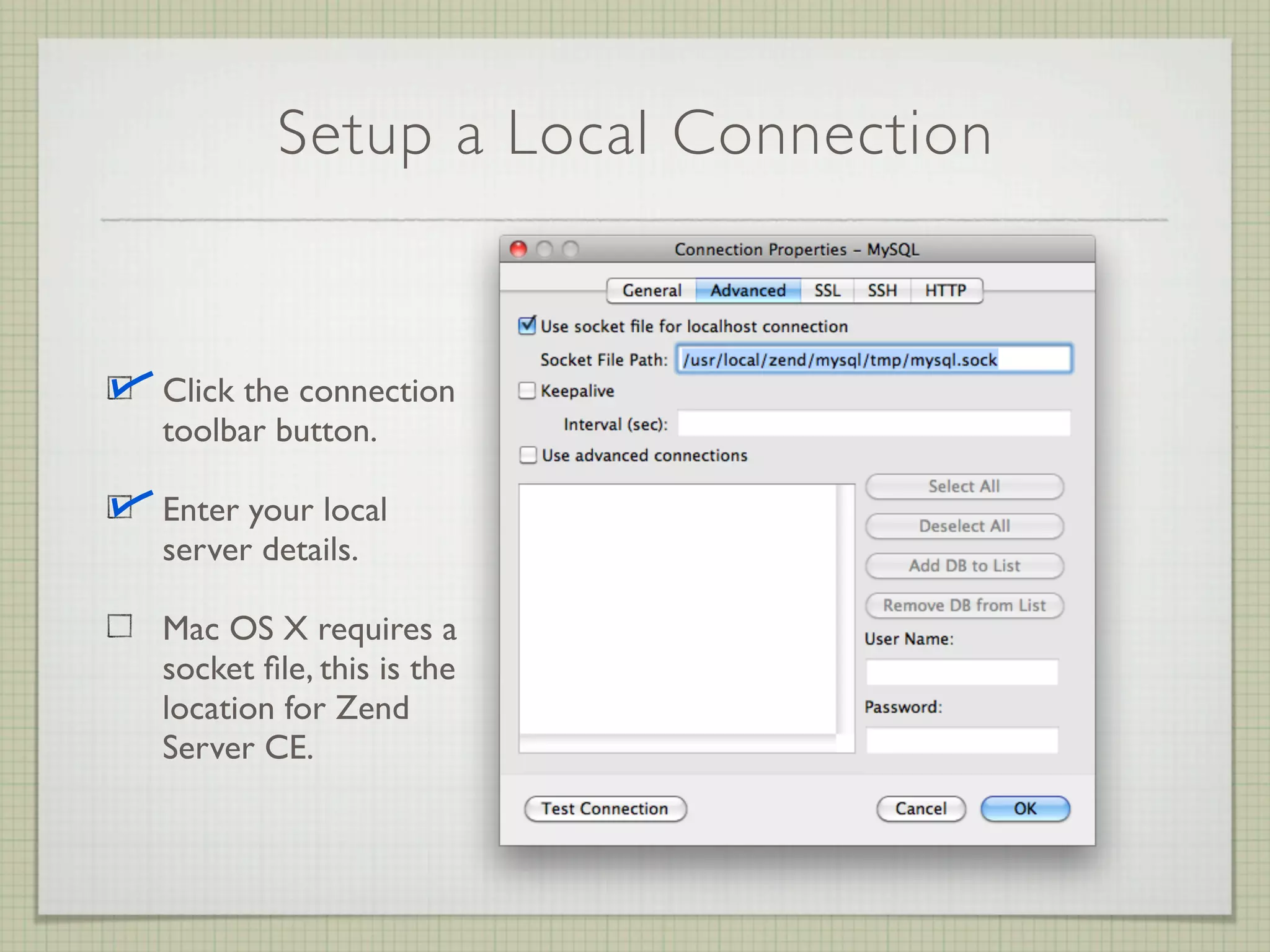
Task: Open the SSL tab
Action: [827, 291]
